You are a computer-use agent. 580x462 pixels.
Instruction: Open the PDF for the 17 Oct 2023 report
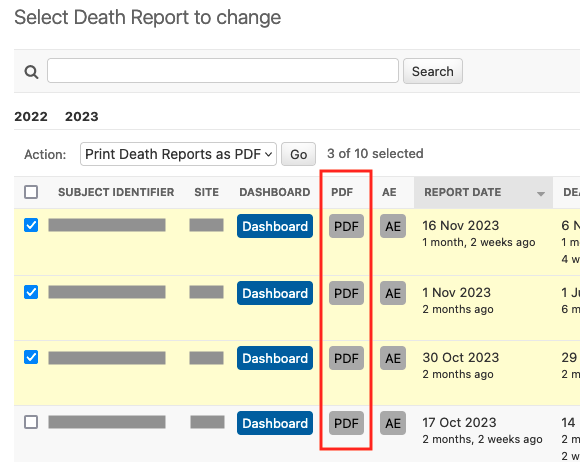pos(346,423)
